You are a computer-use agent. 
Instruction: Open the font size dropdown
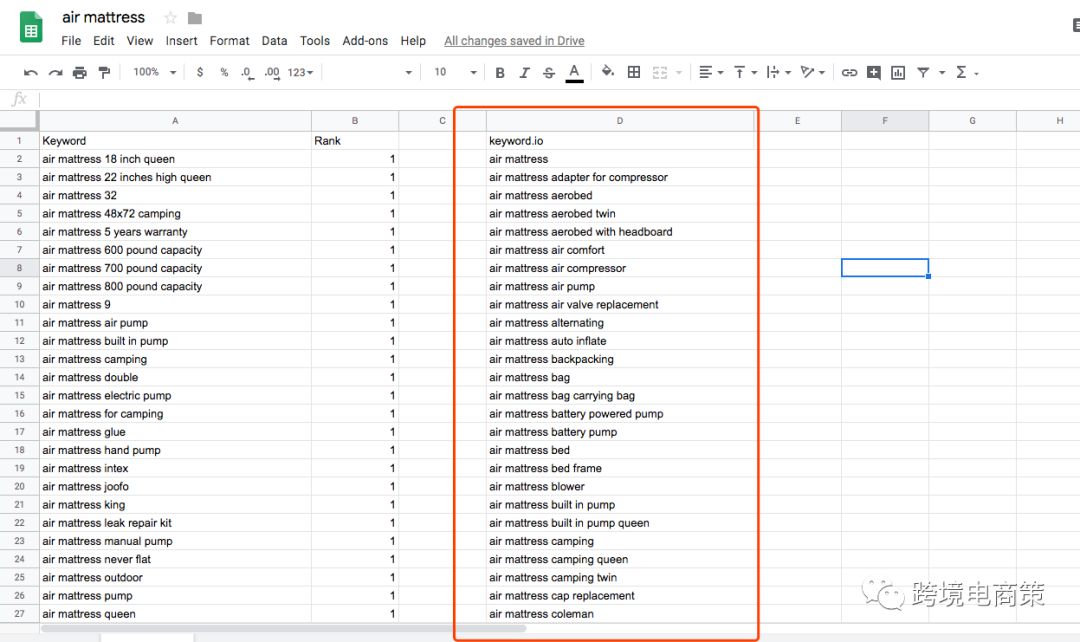click(x=455, y=73)
